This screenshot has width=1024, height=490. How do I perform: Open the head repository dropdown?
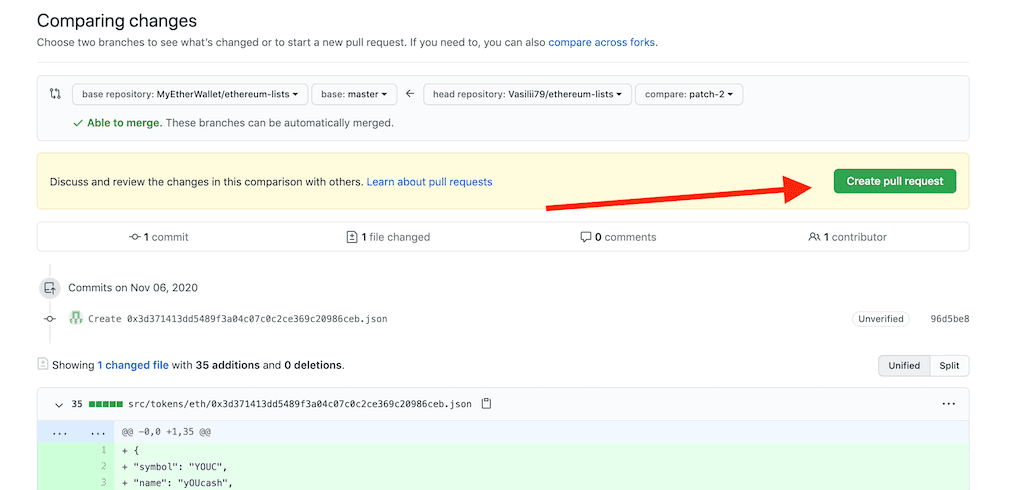(x=528, y=94)
